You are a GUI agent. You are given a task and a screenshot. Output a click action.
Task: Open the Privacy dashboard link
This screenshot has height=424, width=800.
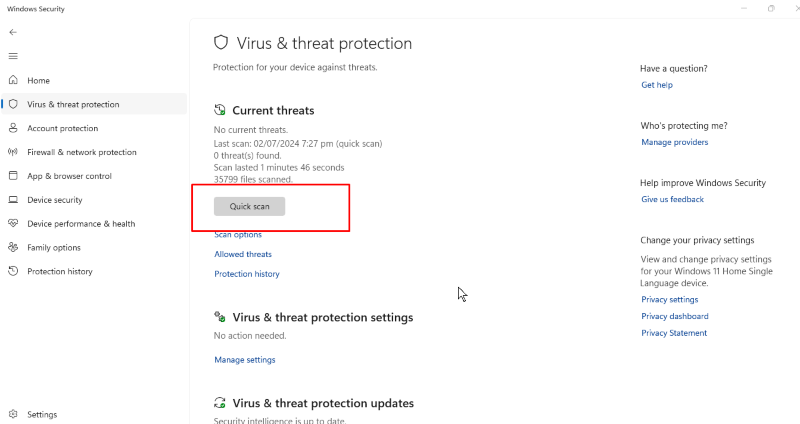point(675,316)
